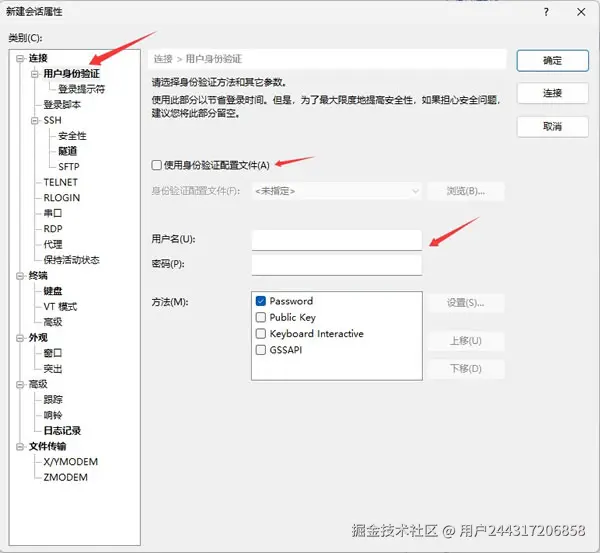Collapse the 外观 tree node
600x553 pixels.
[x=20, y=338]
